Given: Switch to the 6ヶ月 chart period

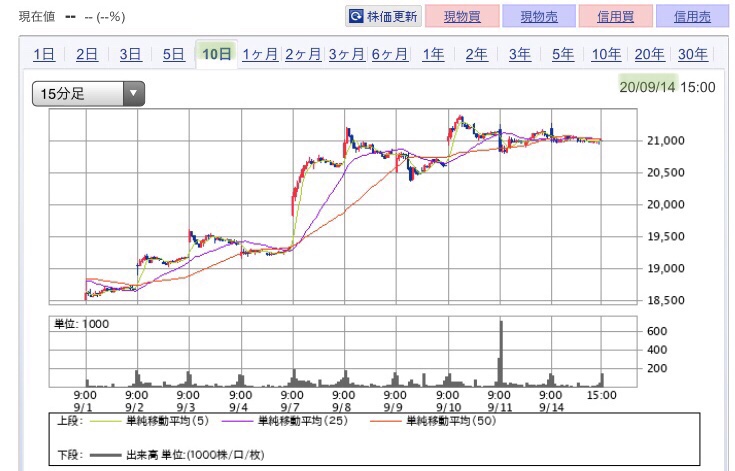Looking at the screenshot, I should coord(390,54).
